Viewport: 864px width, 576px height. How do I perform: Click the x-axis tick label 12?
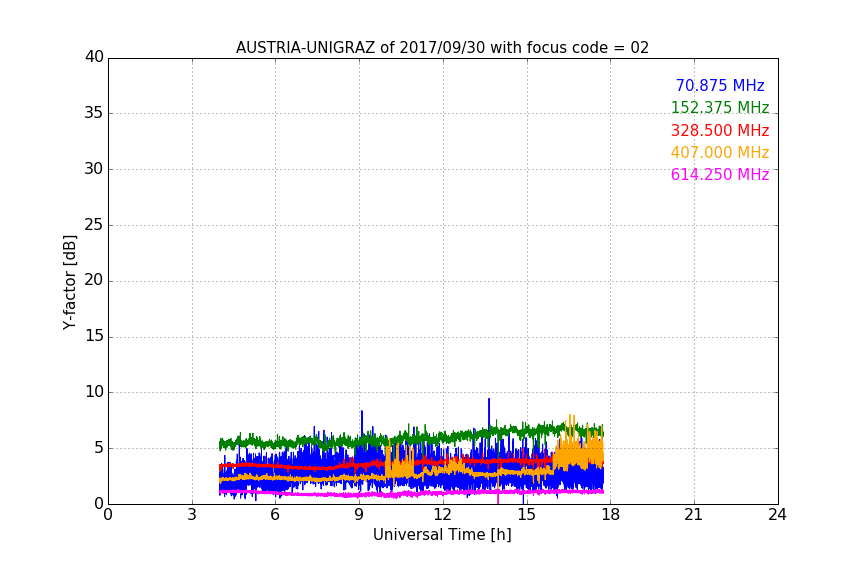442,515
